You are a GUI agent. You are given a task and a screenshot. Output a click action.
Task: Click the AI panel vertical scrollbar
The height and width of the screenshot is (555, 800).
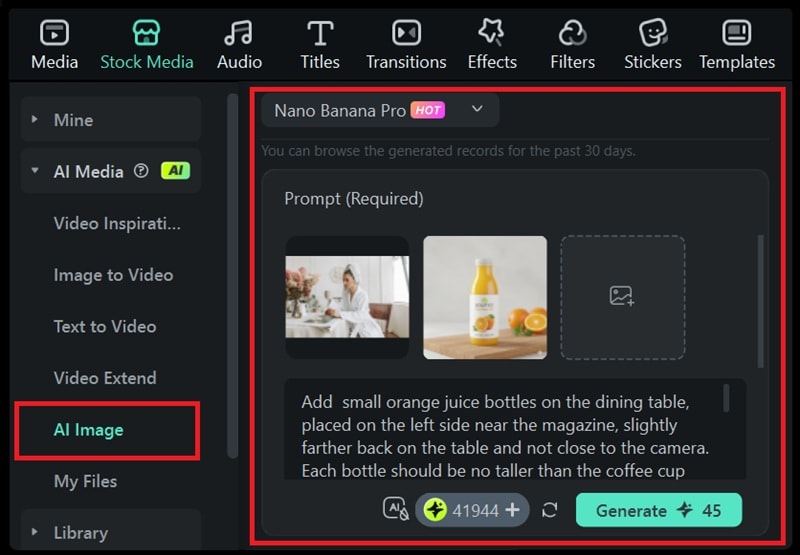point(760,301)
